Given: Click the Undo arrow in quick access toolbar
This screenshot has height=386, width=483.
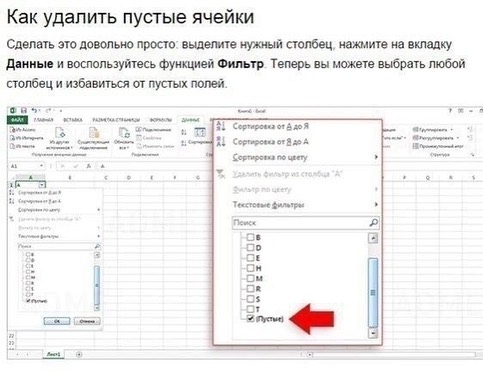Looking at the screenshot, I should (34, 110).
